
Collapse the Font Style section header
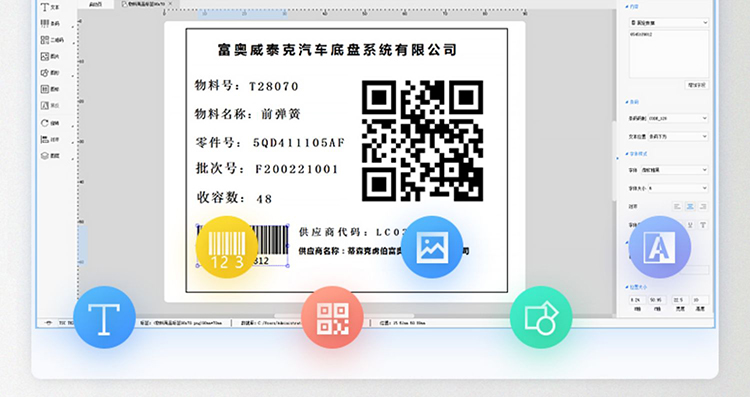point(636,154)
